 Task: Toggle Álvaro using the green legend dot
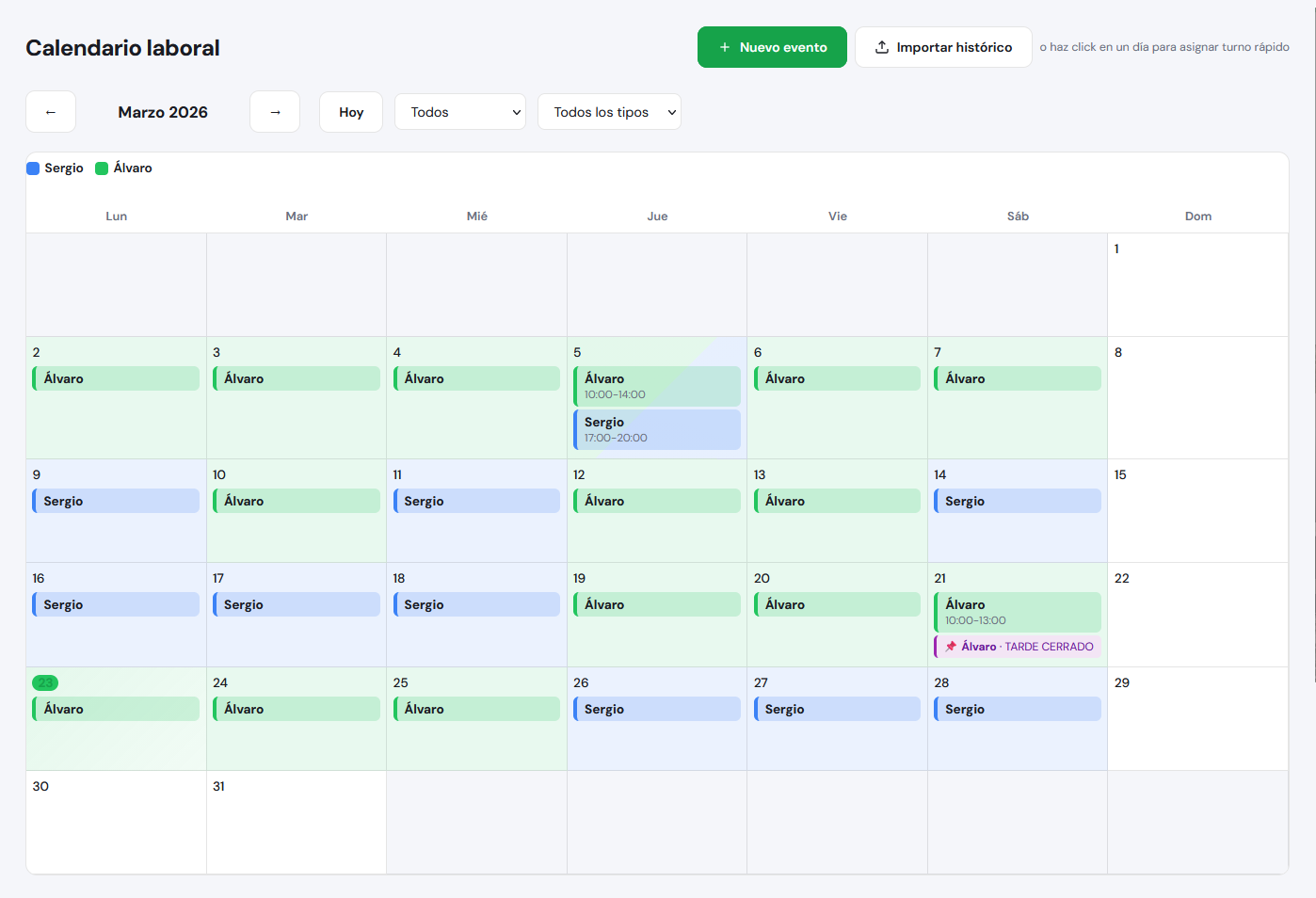[102, 168]
